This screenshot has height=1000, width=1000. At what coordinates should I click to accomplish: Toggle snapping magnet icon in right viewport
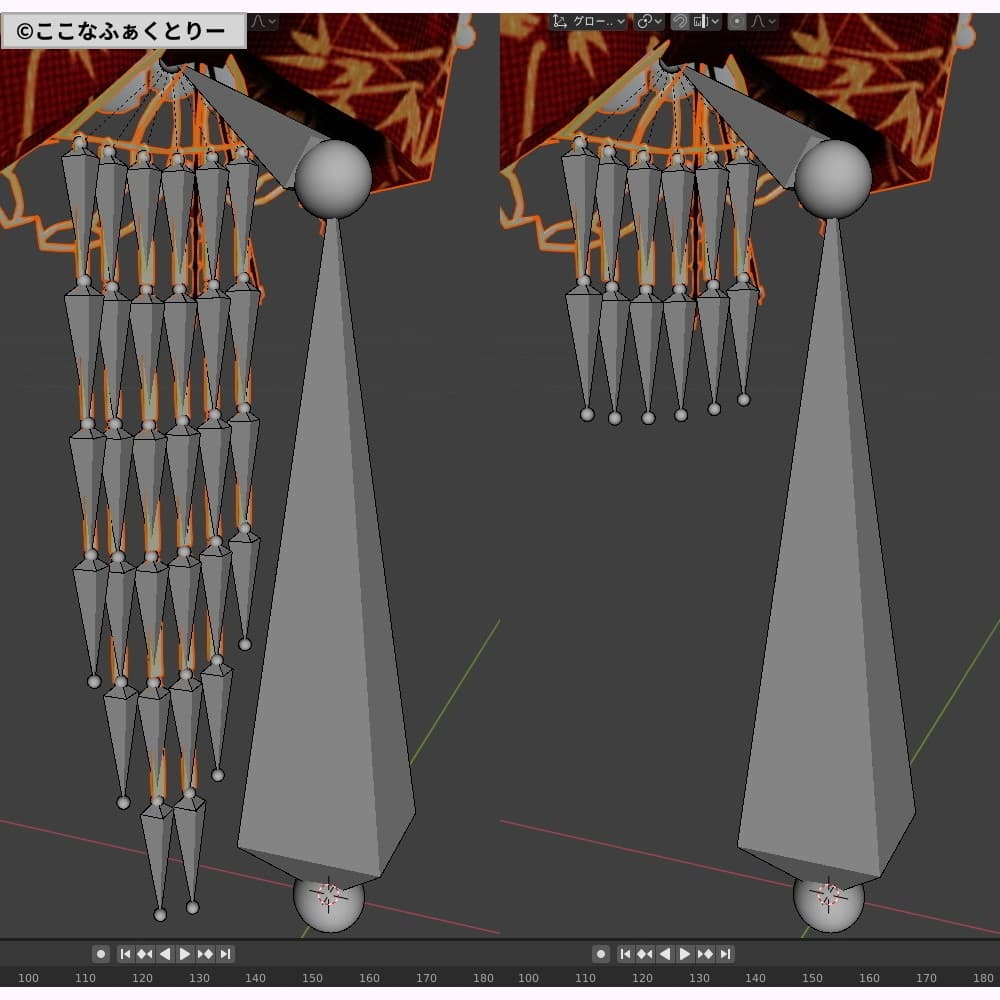[680, 21]
